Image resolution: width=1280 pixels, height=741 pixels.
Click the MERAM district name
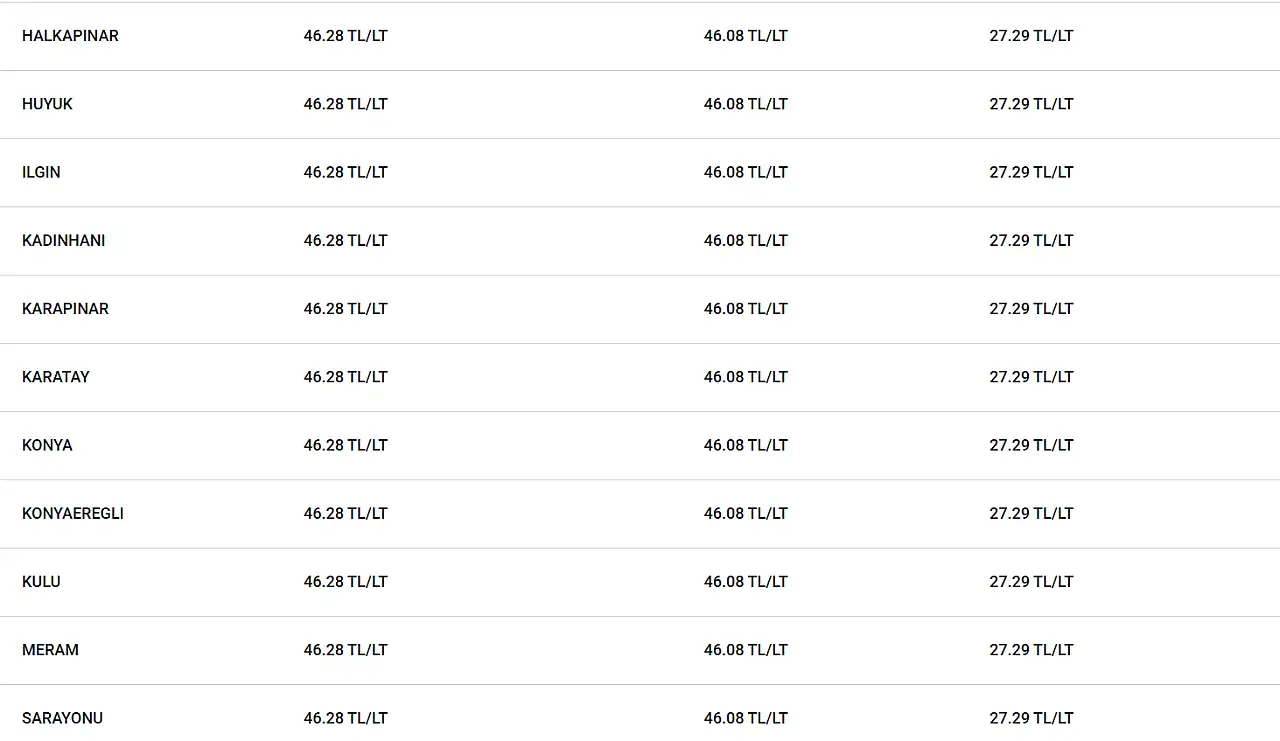(x=50, y=650)
